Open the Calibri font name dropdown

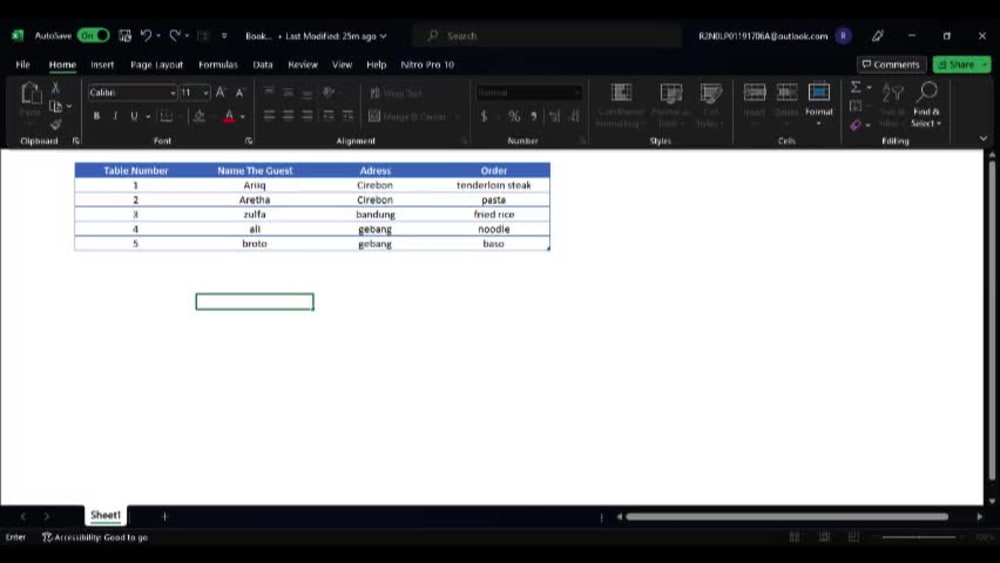pos(172,93)
